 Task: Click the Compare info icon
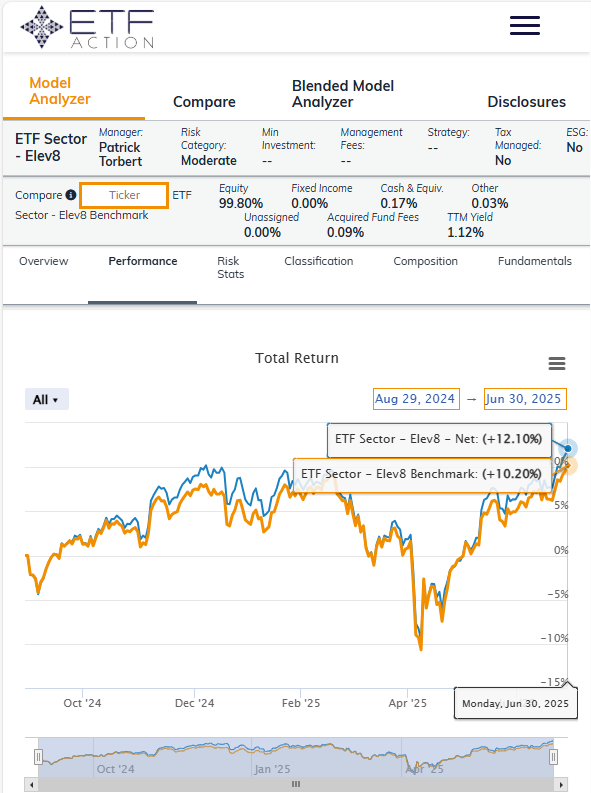click(71, 195)
